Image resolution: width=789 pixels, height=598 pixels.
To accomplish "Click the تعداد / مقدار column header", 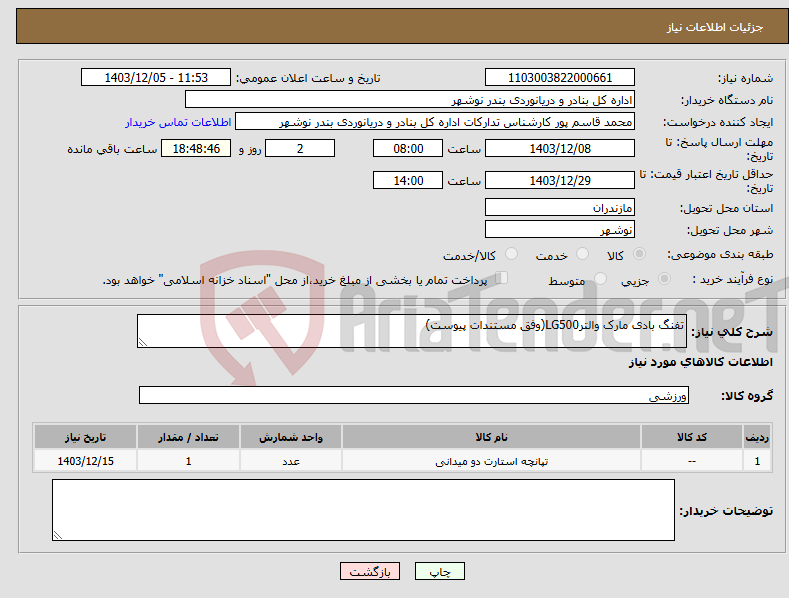I will point(188,437).
